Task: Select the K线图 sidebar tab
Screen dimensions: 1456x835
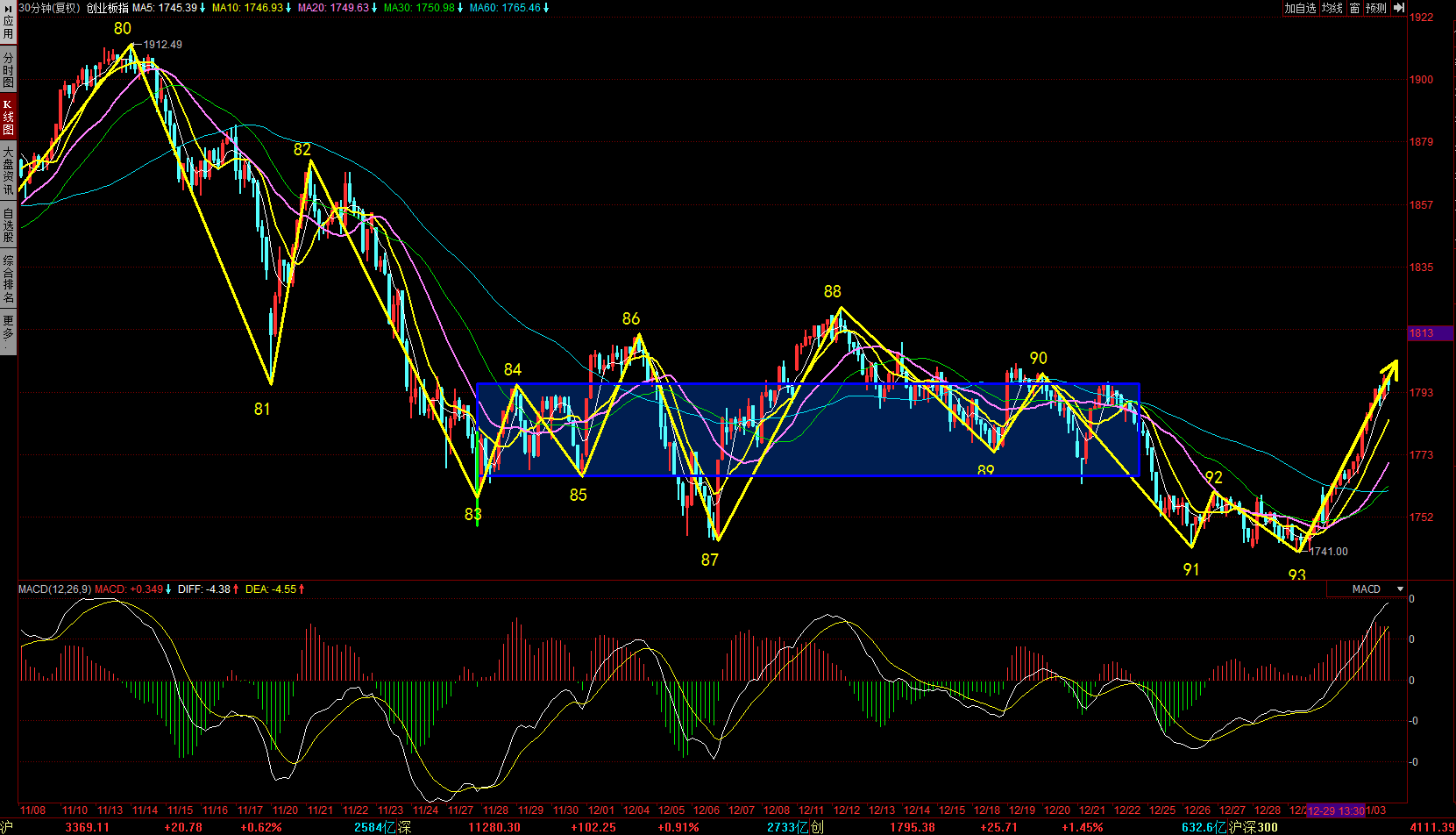Action: pyautogui.click(x=8, y=117)
